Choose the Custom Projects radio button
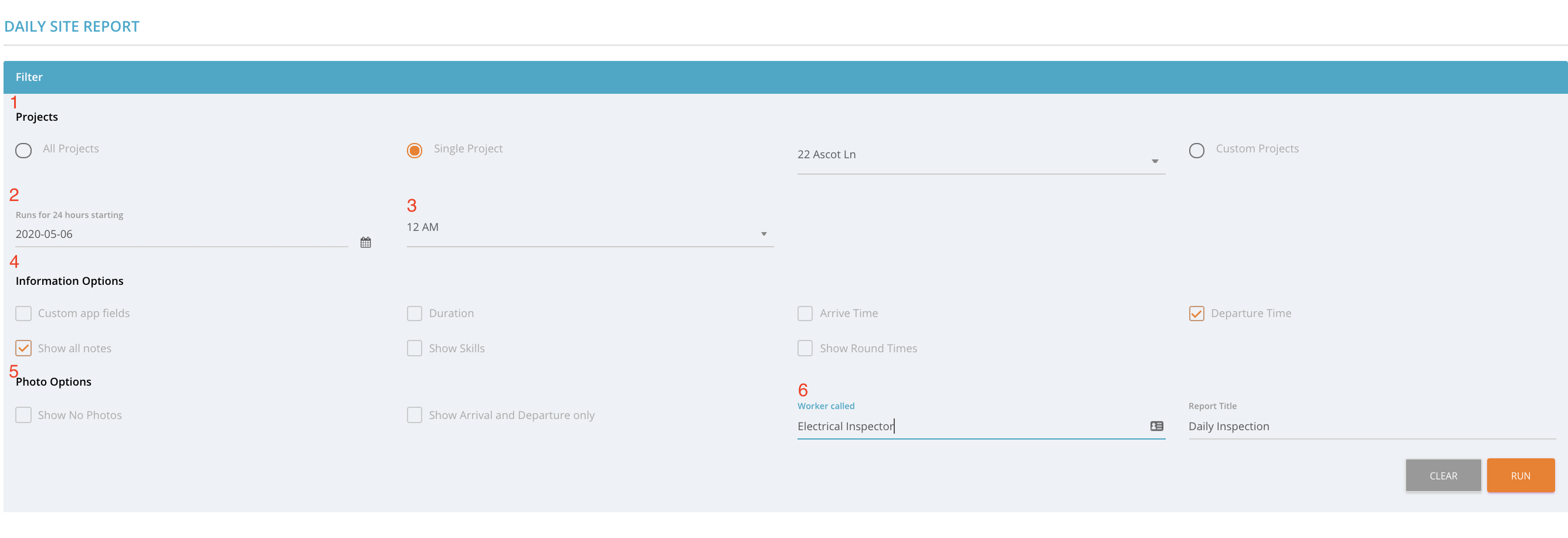 point(1196,150)
